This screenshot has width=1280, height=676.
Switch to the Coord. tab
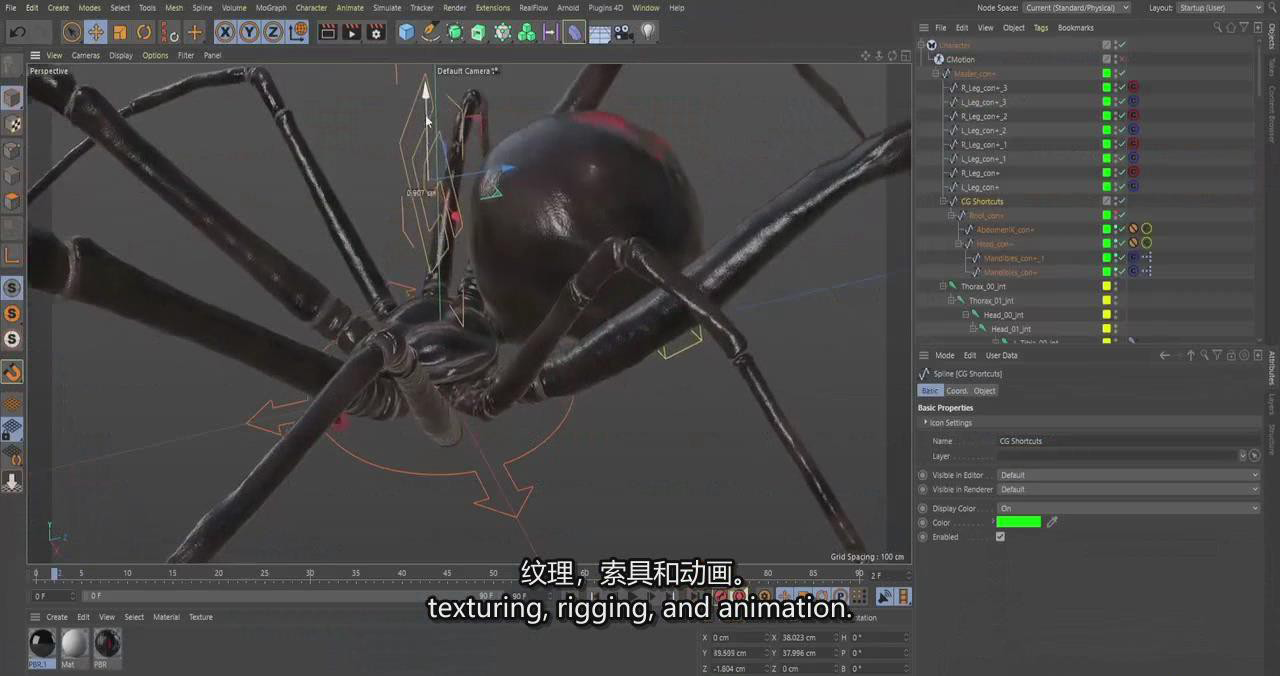[956, 391]
